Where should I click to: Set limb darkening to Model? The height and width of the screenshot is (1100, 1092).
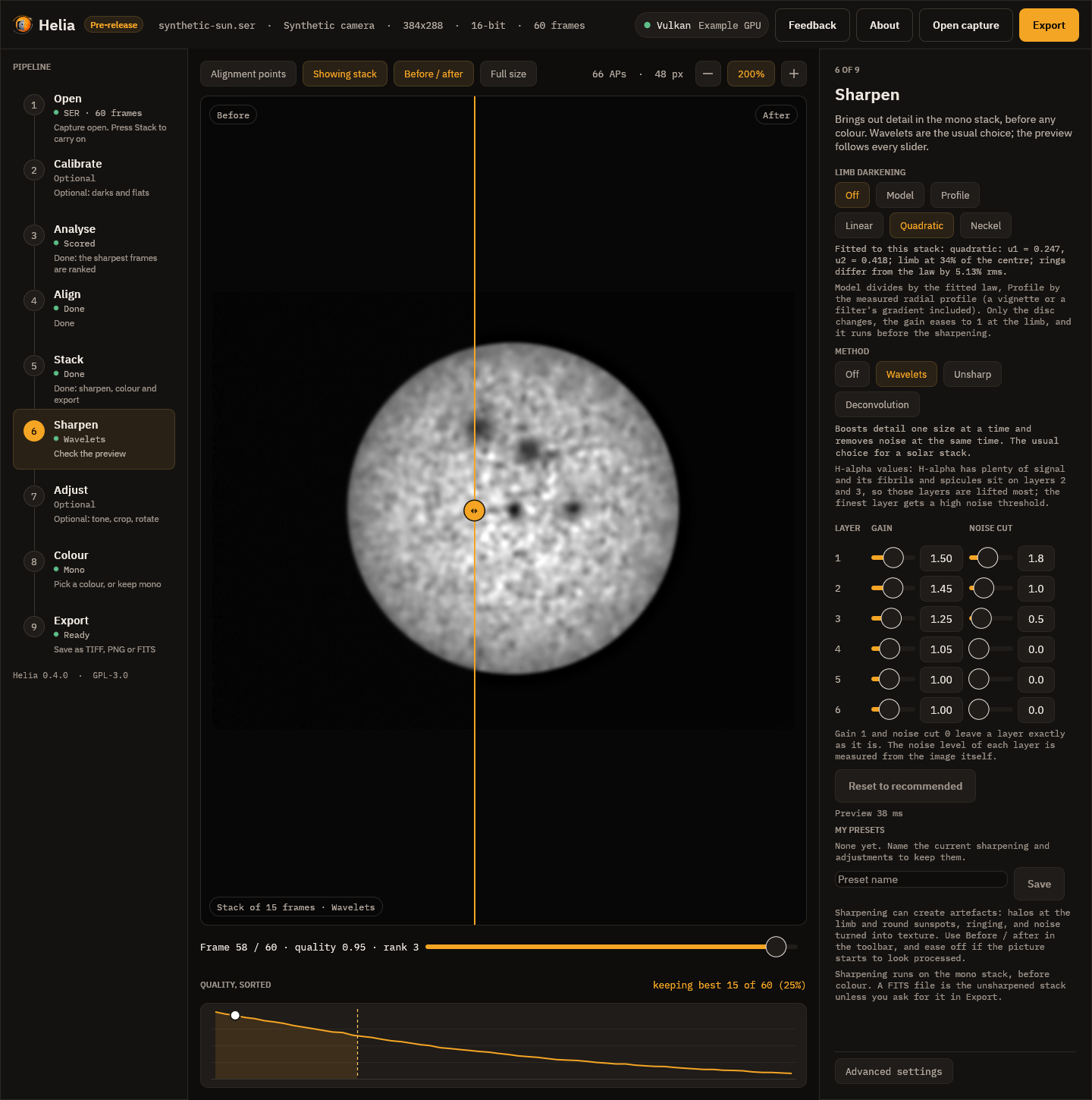point(900,195)
